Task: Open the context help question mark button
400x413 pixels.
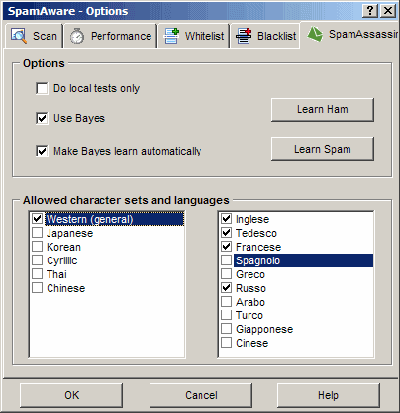Action: click(x=370, y=11)
